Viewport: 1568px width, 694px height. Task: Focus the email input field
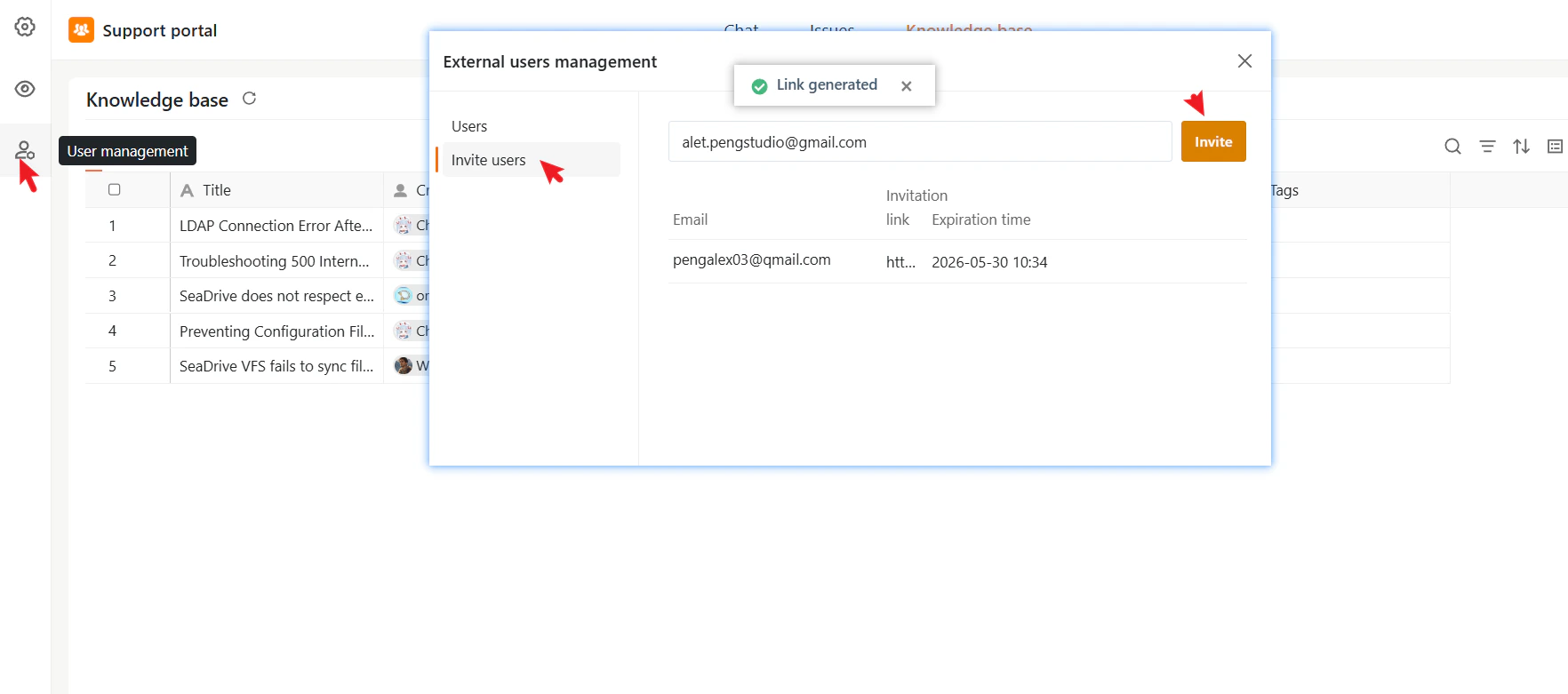point(920,141)
